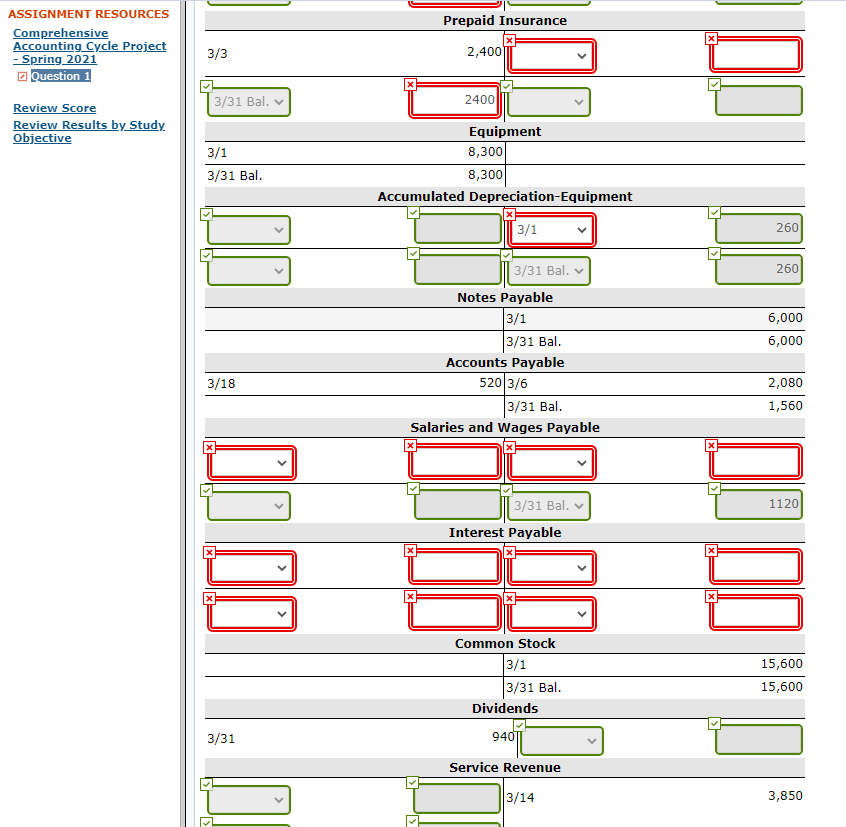Image resolution: width=846 pixels, height=827 pixels.
Task: Click Interest Payable first row credit amount field
Action: pyautogui.click(x=756, y=567)
